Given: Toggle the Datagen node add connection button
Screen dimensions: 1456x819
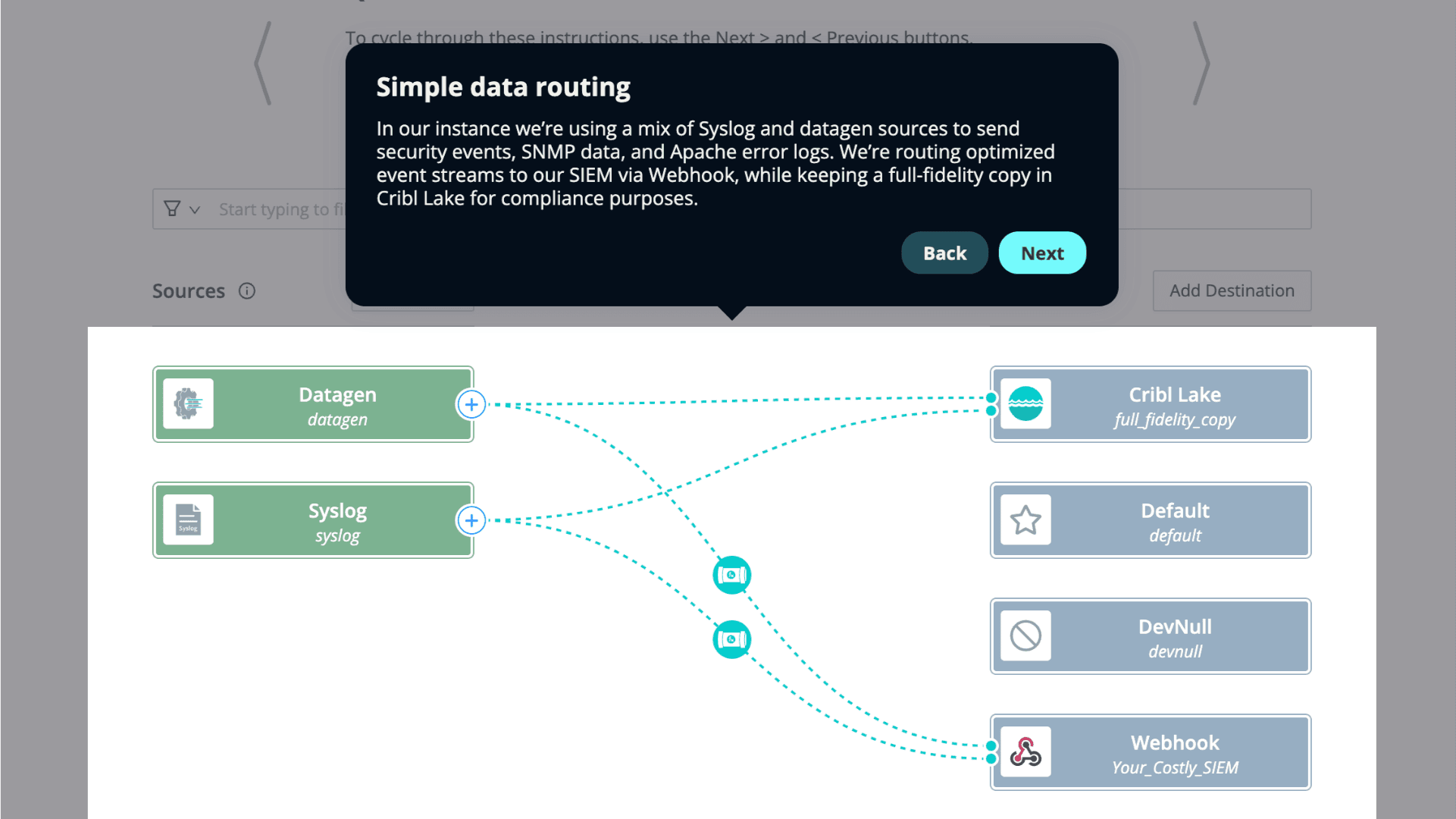Looking at the screenshot, I should click(469, 404).
